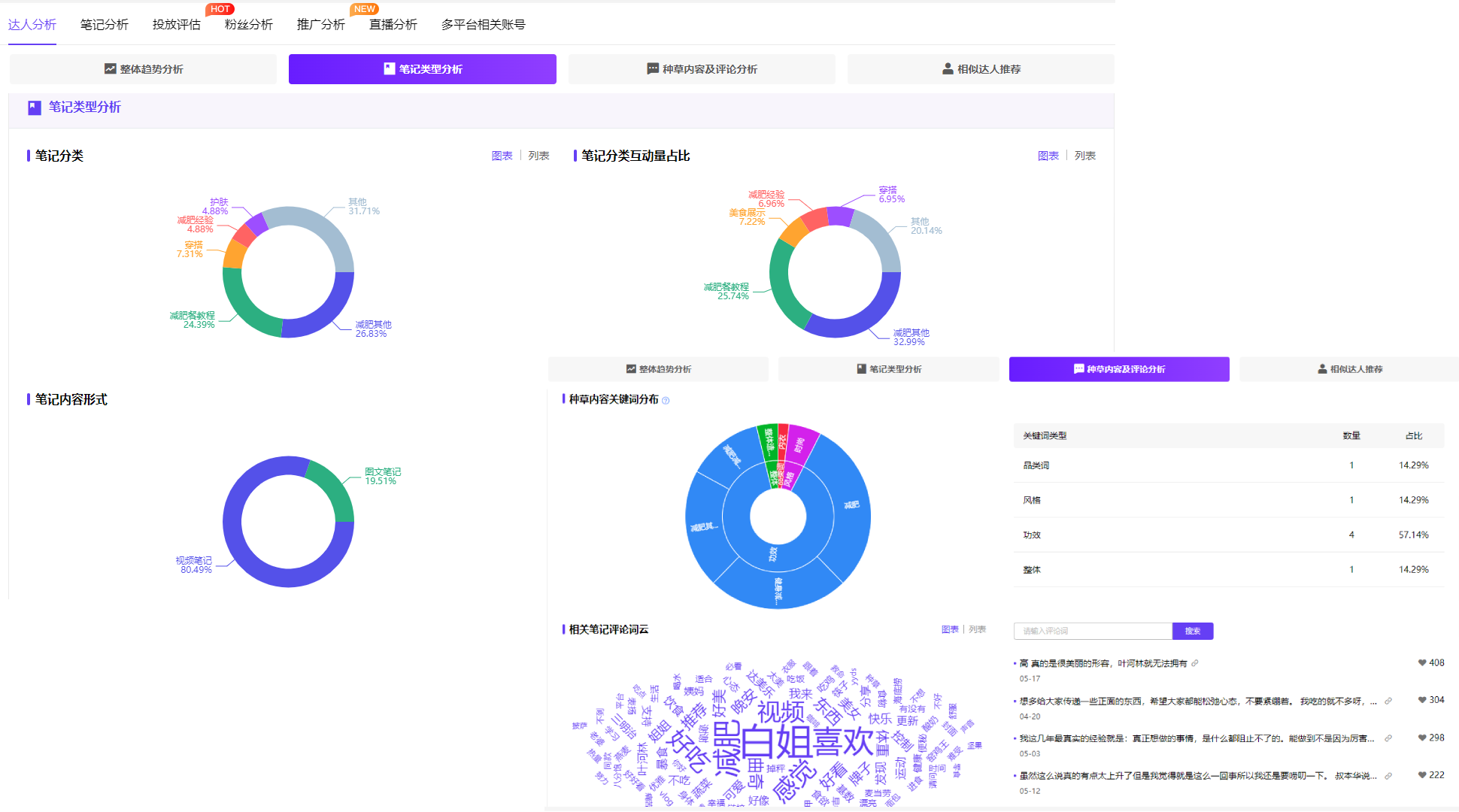The image size is (1459, 812).
Task: Click the heart icon showing 298 likes
Action: coord(1422,738)
